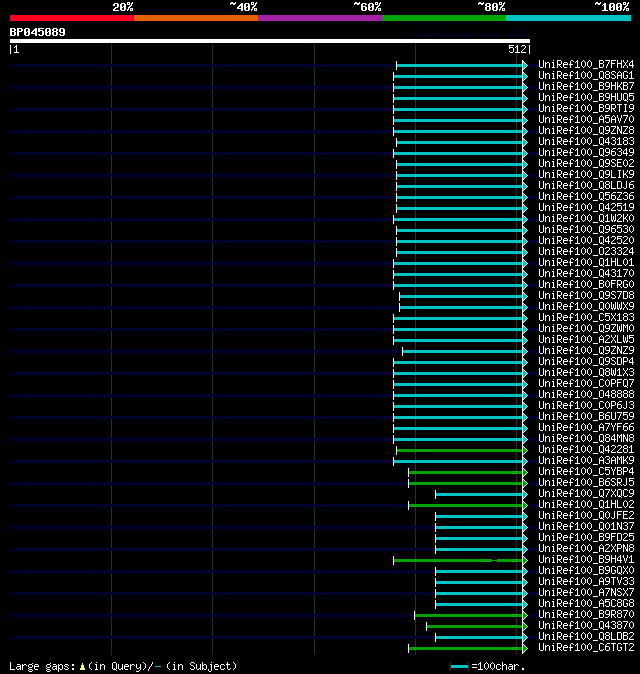Select the UniRef100_Q96530 label

pyautogui.click(x=586, y=230)
